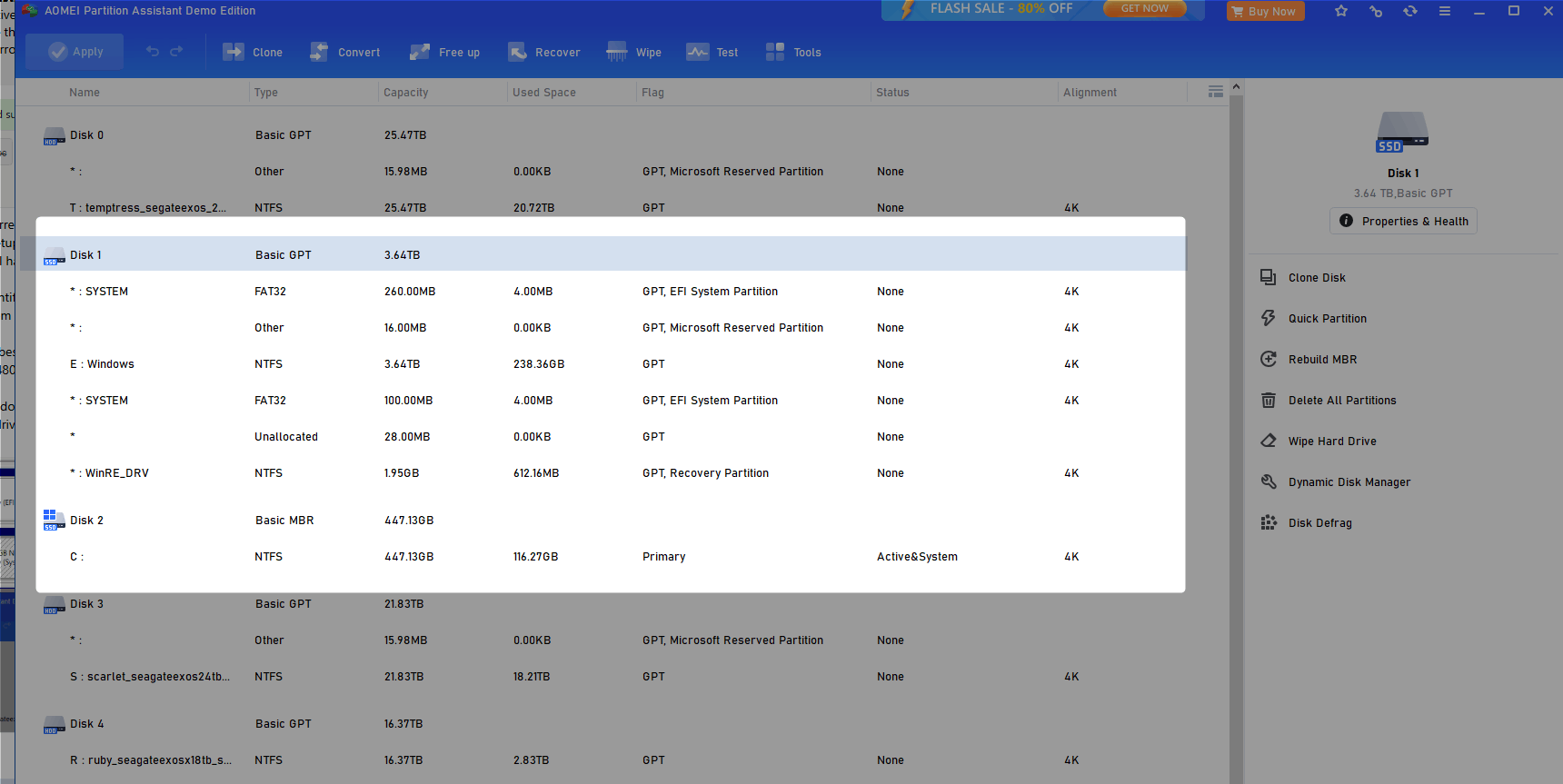This screenshot has width=1563, height=784.
Task: Choose Rebuild MBR in side panel
Action: [x=1309, y=360]
